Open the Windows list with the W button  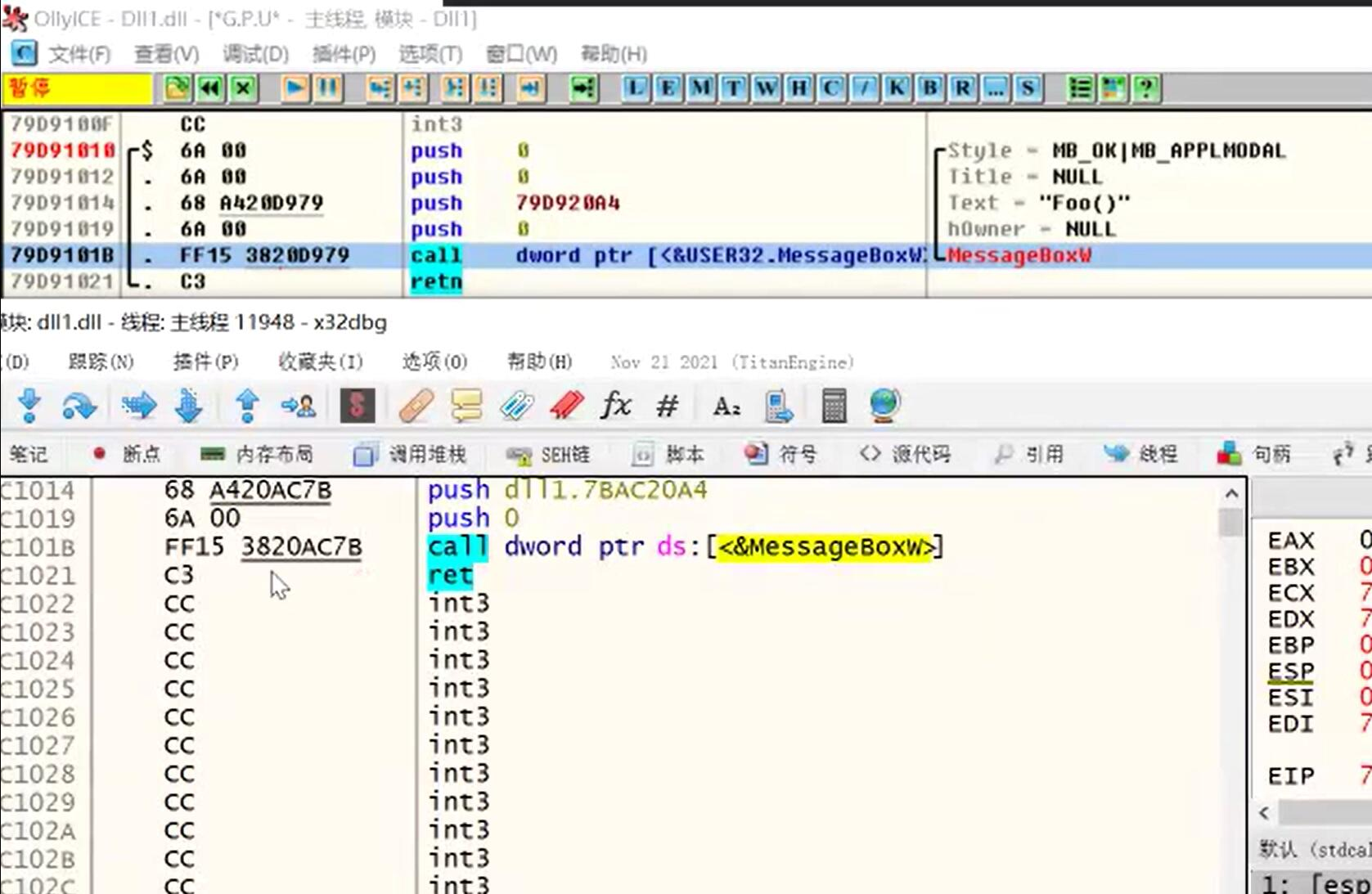pyautogui.click(x=766, y=88)
